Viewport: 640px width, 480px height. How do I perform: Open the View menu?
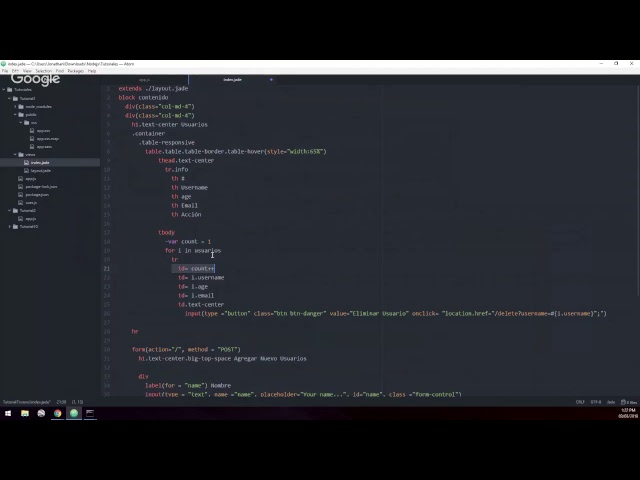(27, 71)
